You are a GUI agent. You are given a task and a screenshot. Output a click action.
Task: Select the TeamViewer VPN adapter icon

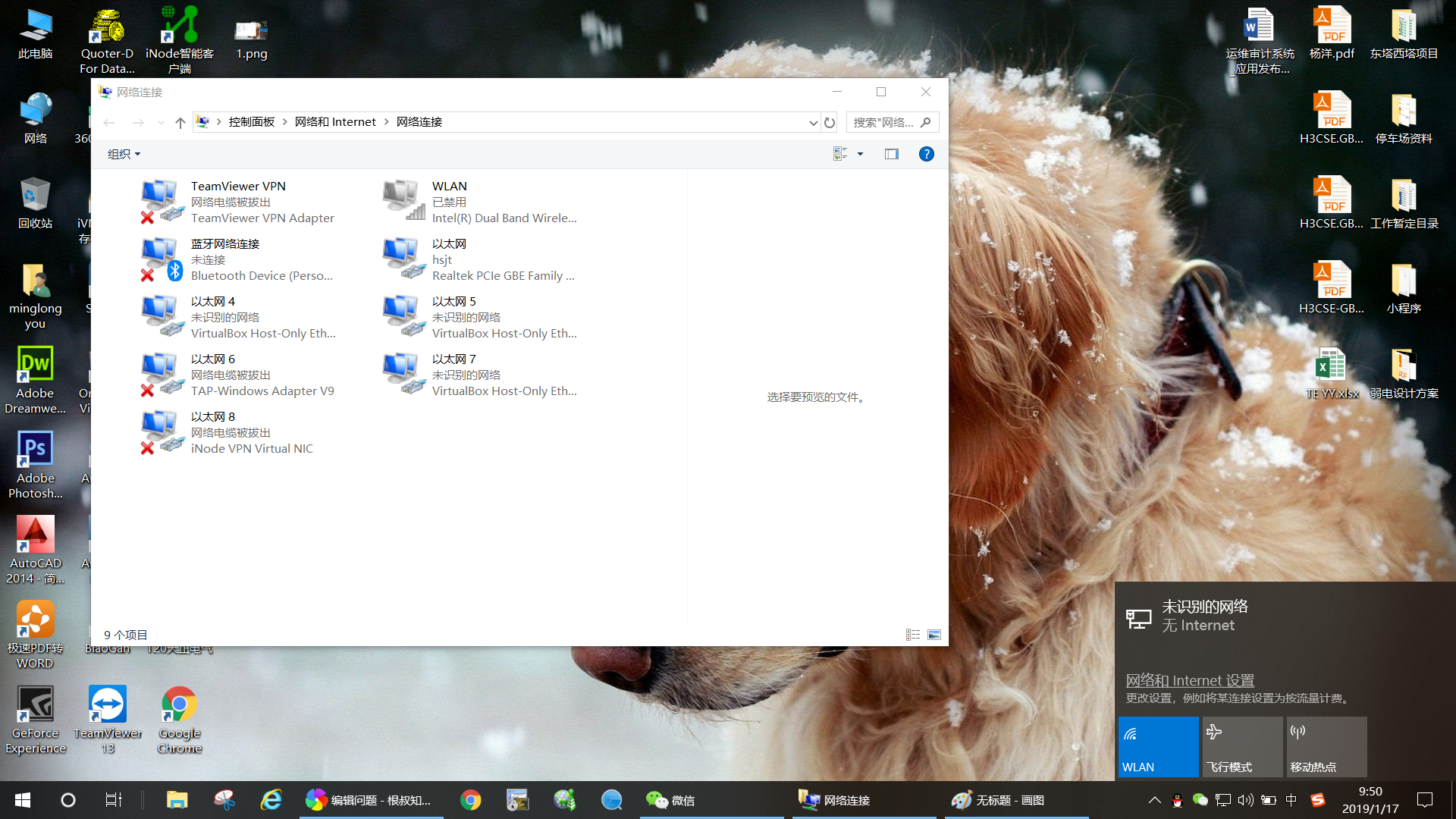162,201
